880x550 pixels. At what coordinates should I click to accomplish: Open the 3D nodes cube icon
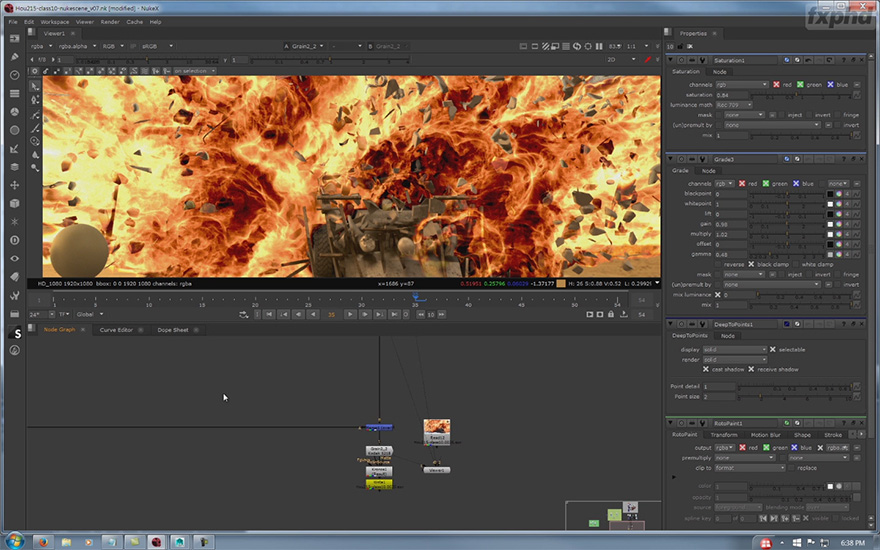click(x=15, y=203)
